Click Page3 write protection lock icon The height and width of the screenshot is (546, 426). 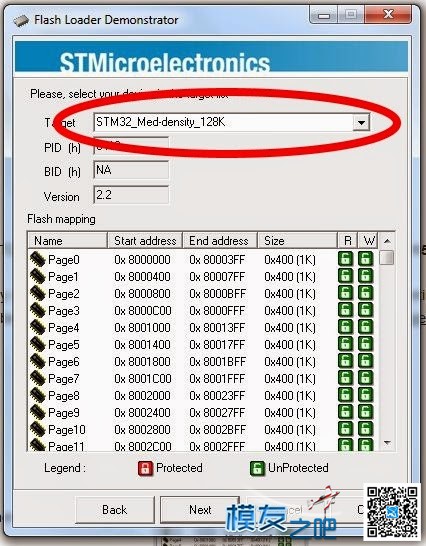pyautogui.click(x=366, y=310)
